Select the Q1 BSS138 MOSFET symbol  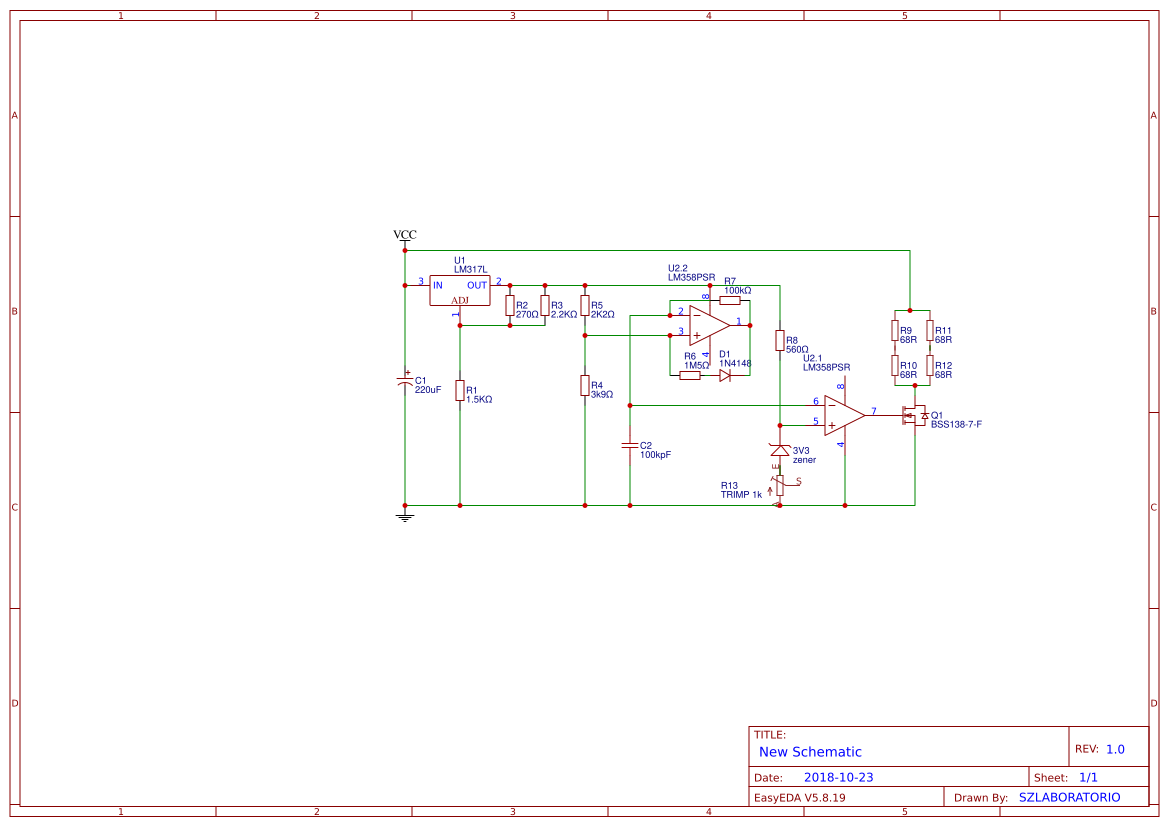click(x=914, y=415)
